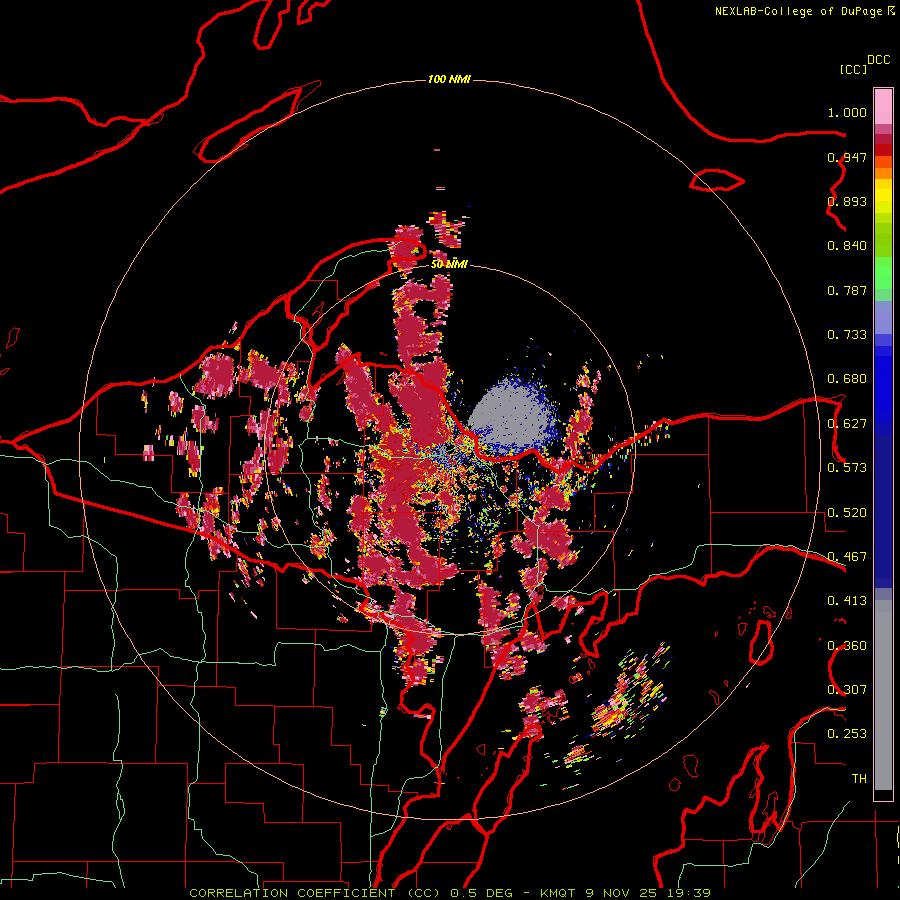Click the 0.733 scale value
The width and height of the screenshot is (900, 900).
(847, 335)
